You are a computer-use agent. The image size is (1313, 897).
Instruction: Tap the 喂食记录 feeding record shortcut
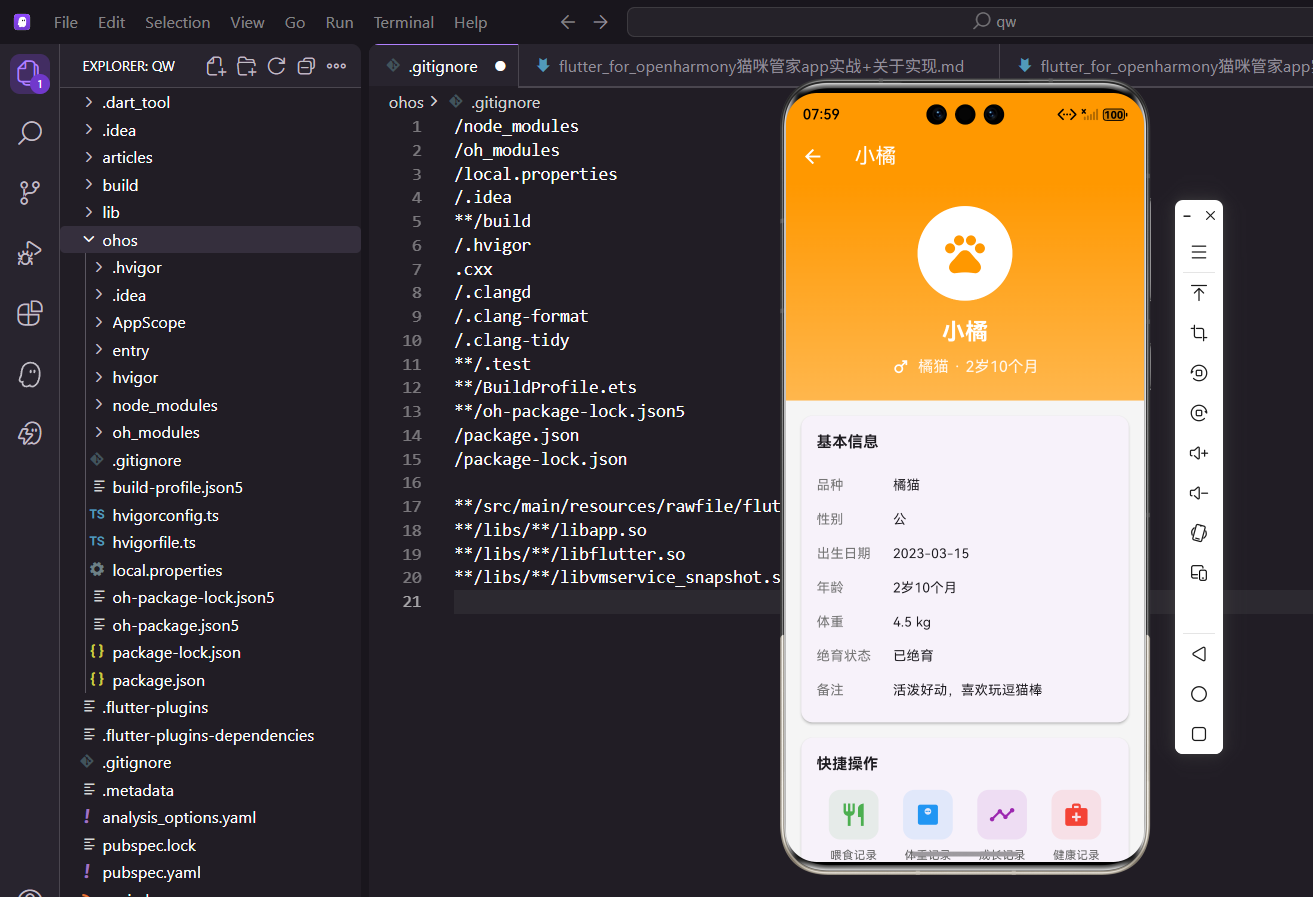854,824
